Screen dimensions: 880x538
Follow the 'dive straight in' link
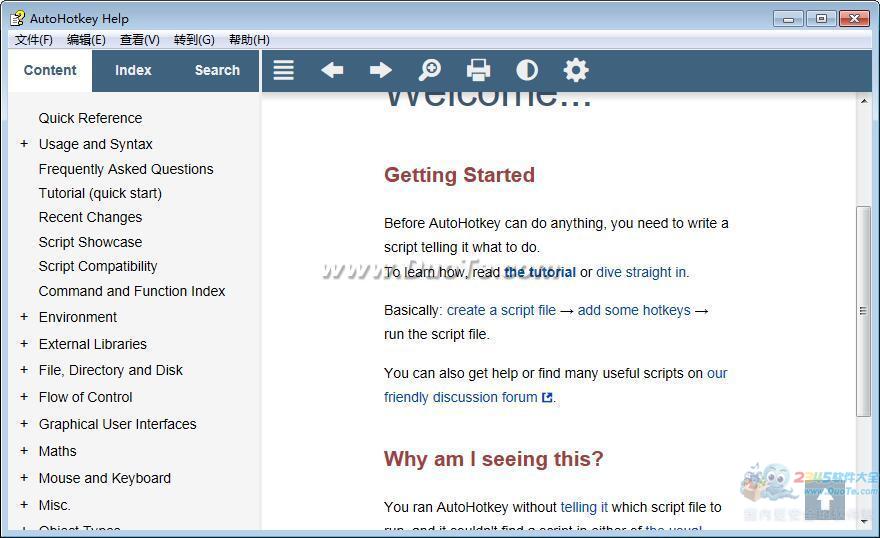click(x=641, y=272)
